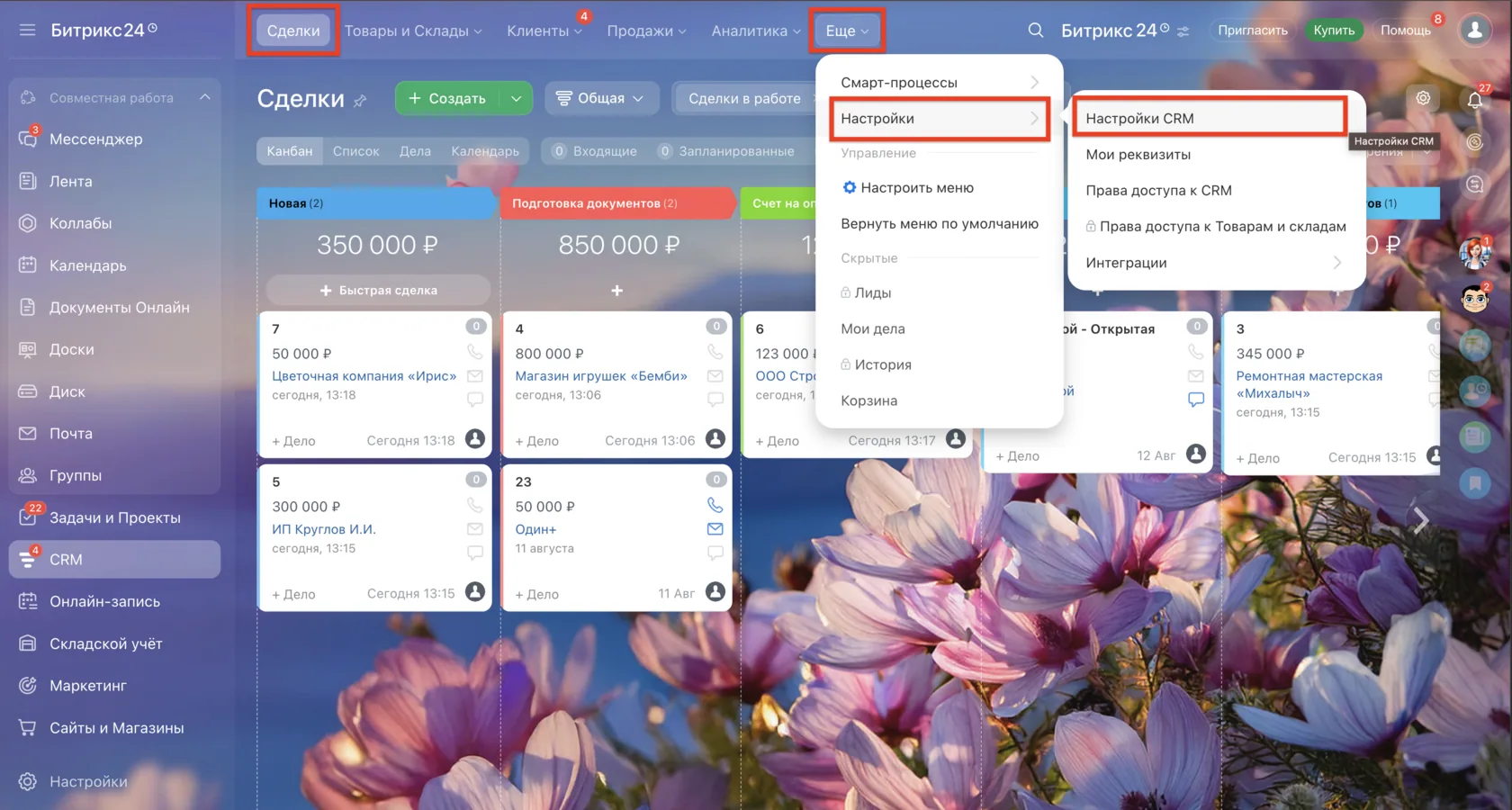Click email icon on Один+ deal card
This screenshot has width=1512, height=810.
(x=715, y=529)
